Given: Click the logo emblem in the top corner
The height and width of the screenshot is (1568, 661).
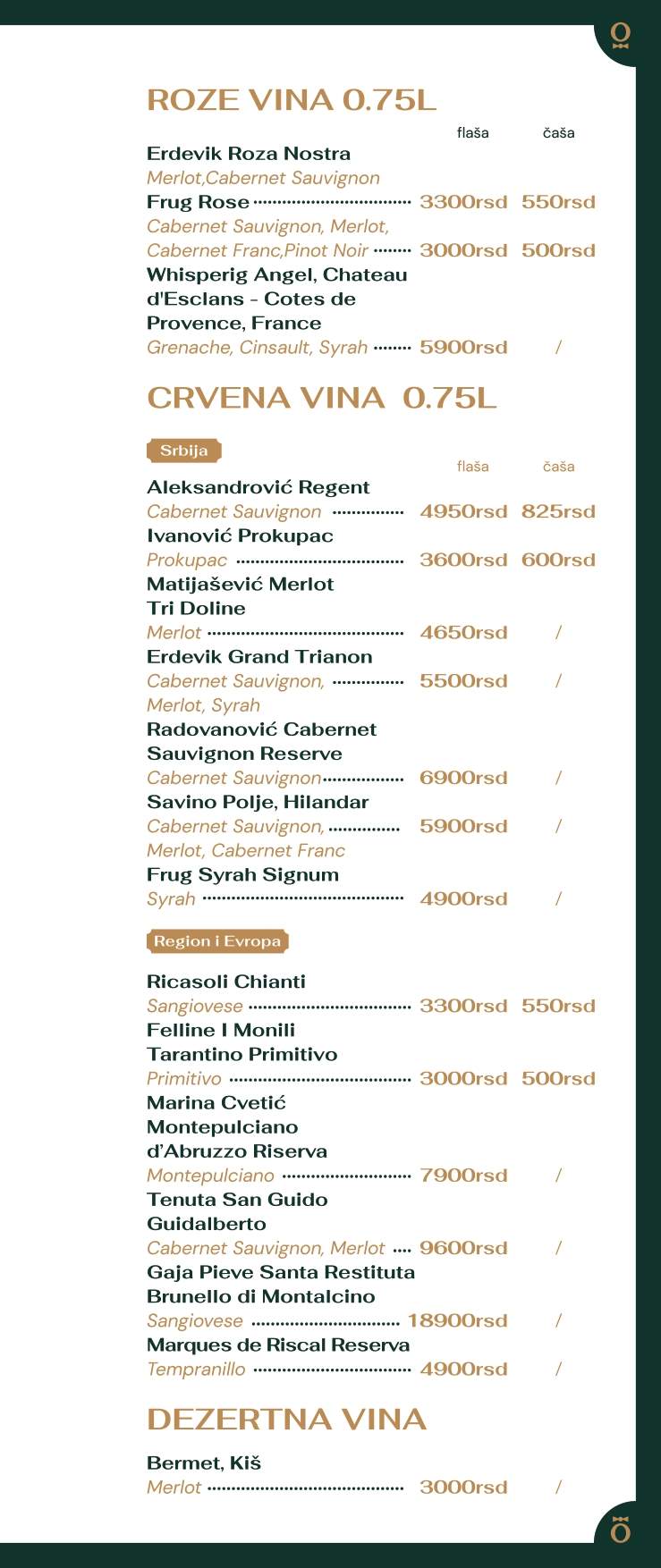Looking at the screenshot, I should tap(620, 36).
